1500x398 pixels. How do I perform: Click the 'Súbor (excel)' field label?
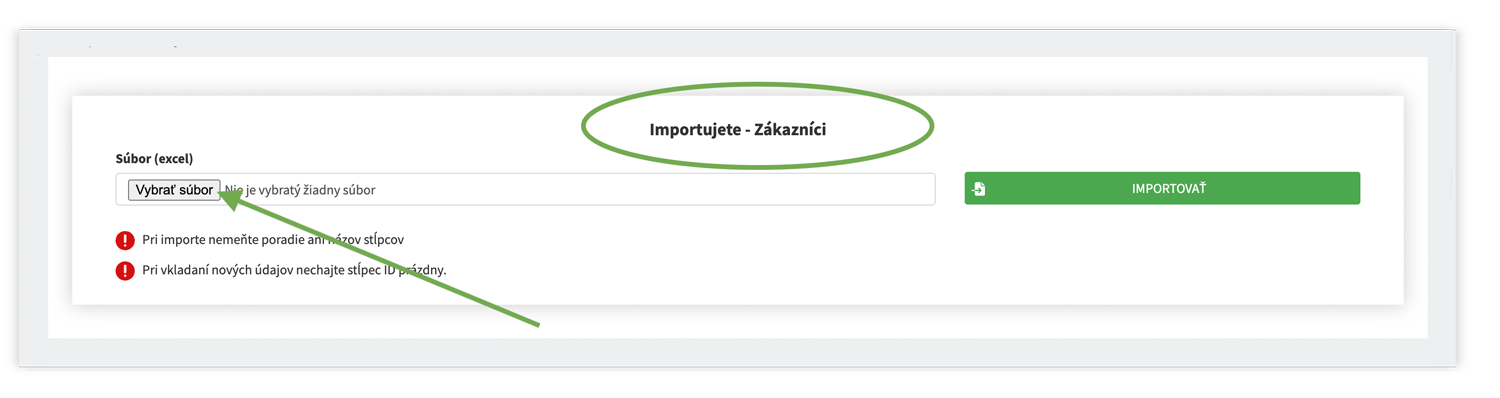click(x=154, y=159)
